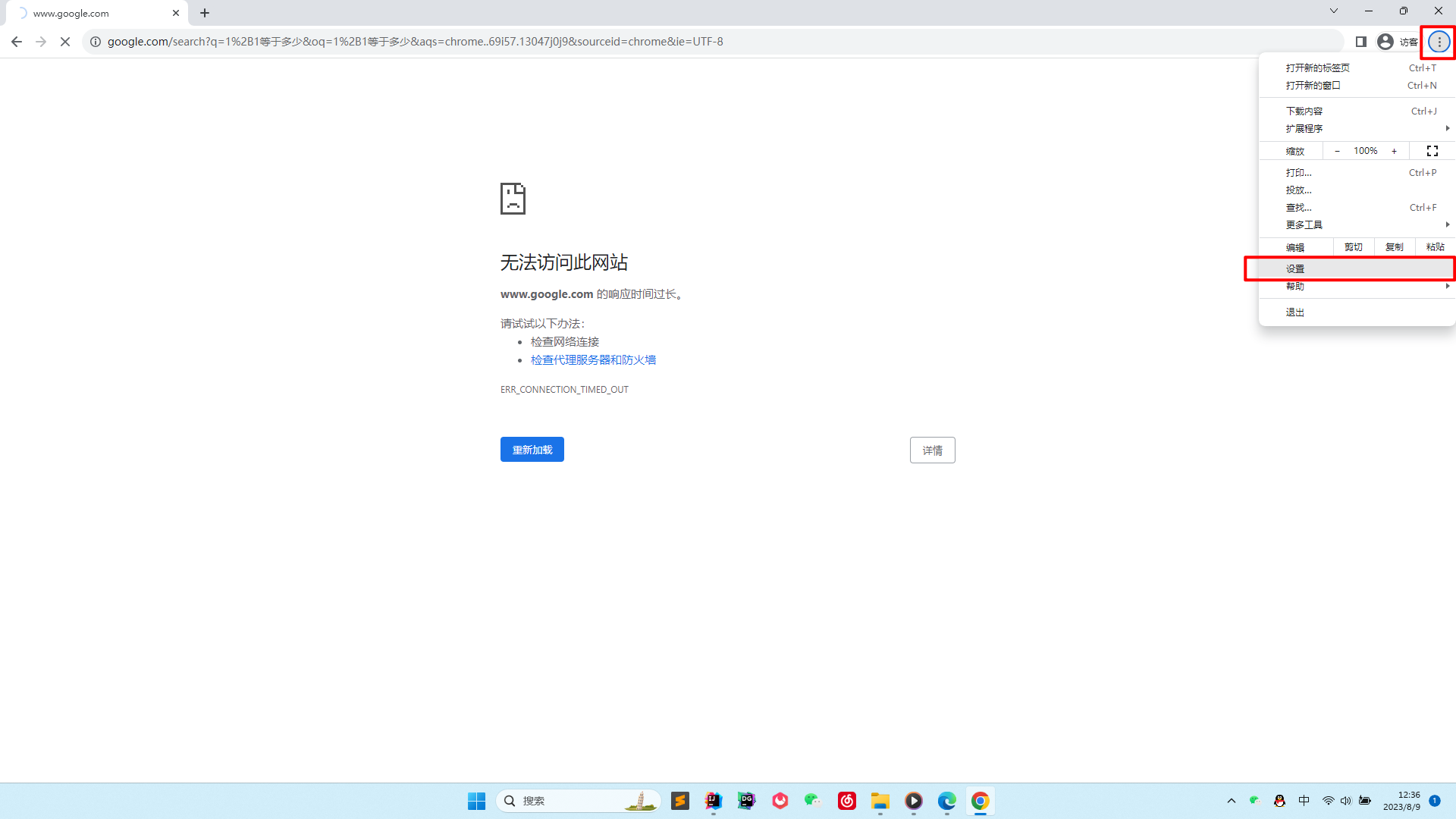Expand the 帮助 submenu
Image resolution: width=1456 pixels, height=819 pixels.
coord(1357,286)
